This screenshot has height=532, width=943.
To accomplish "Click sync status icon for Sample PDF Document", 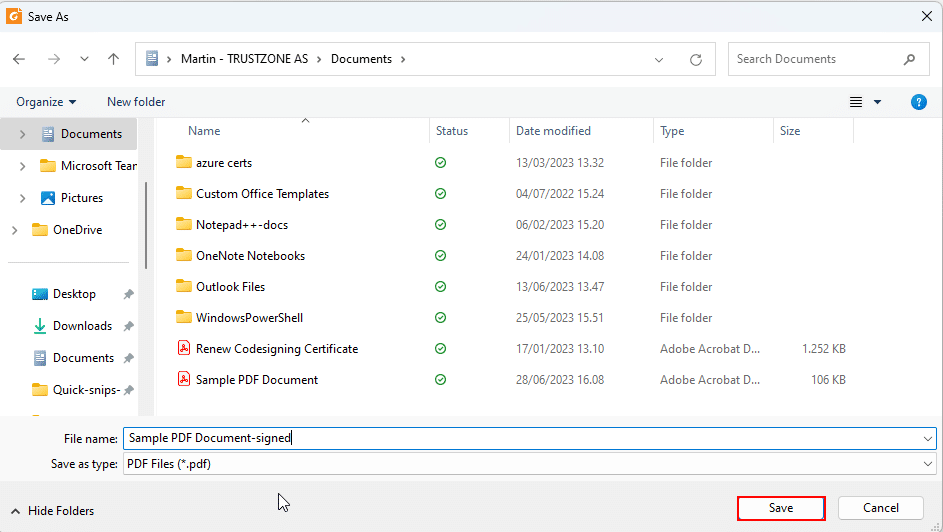I will (x=440, y=380).
